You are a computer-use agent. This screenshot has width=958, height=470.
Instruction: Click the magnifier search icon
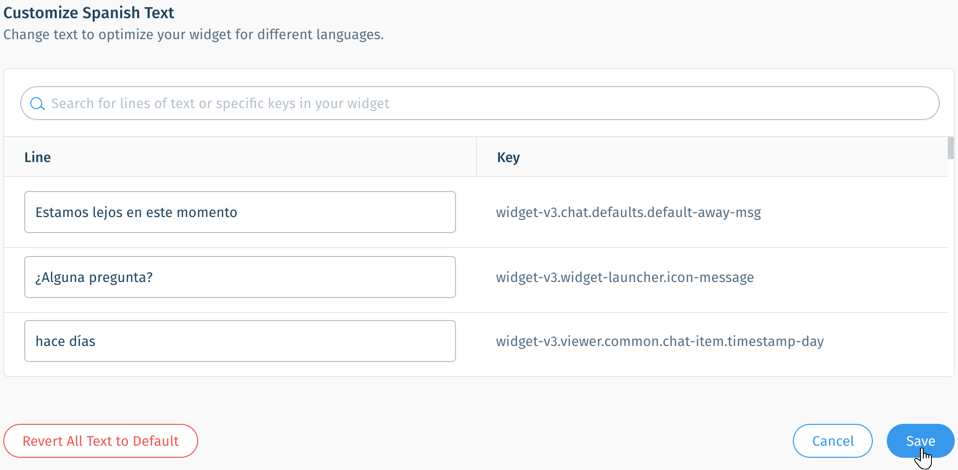pyautogui.click(x=37, y=103)
